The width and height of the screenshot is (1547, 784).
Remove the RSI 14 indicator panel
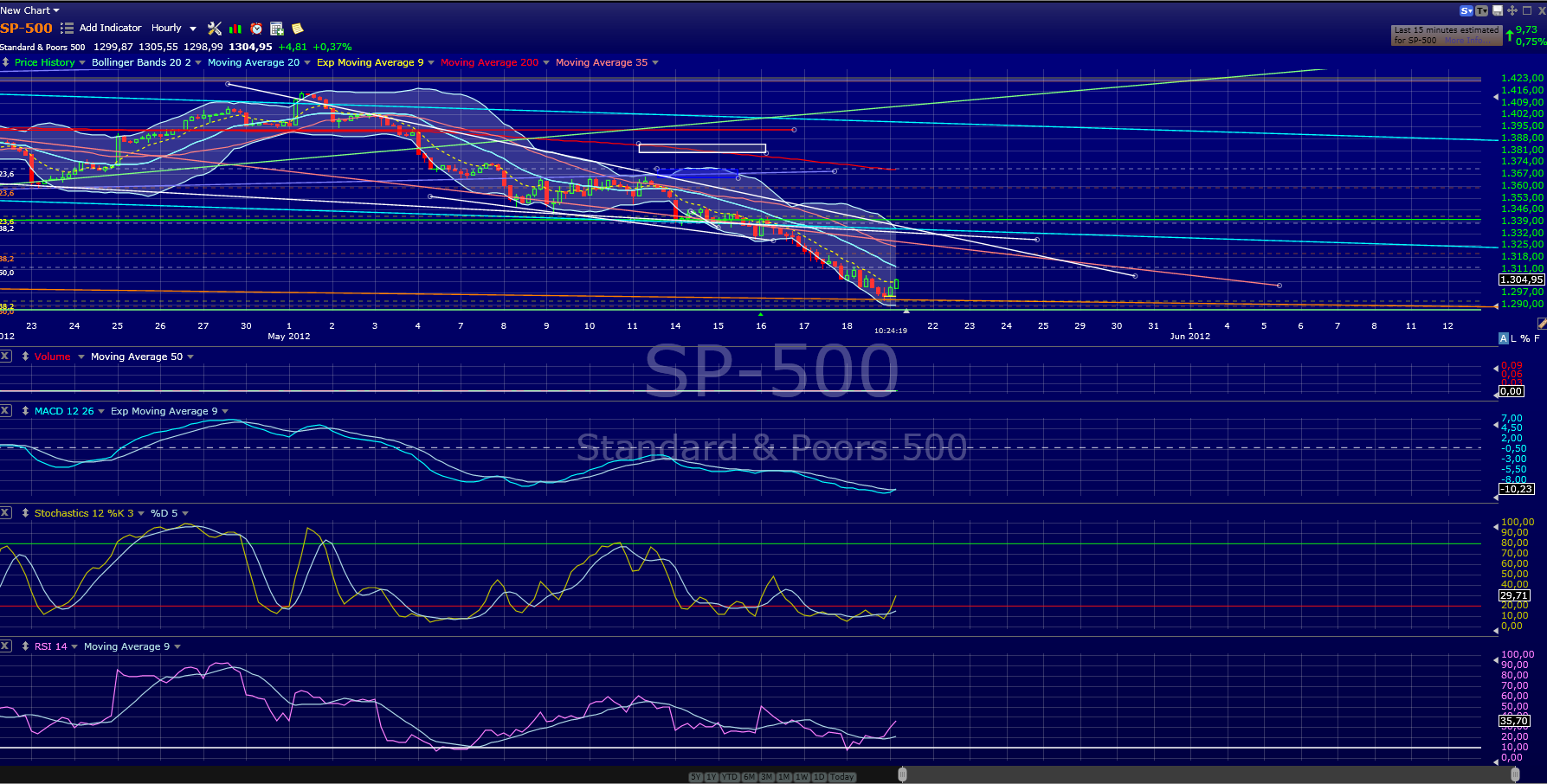(5, 646)
